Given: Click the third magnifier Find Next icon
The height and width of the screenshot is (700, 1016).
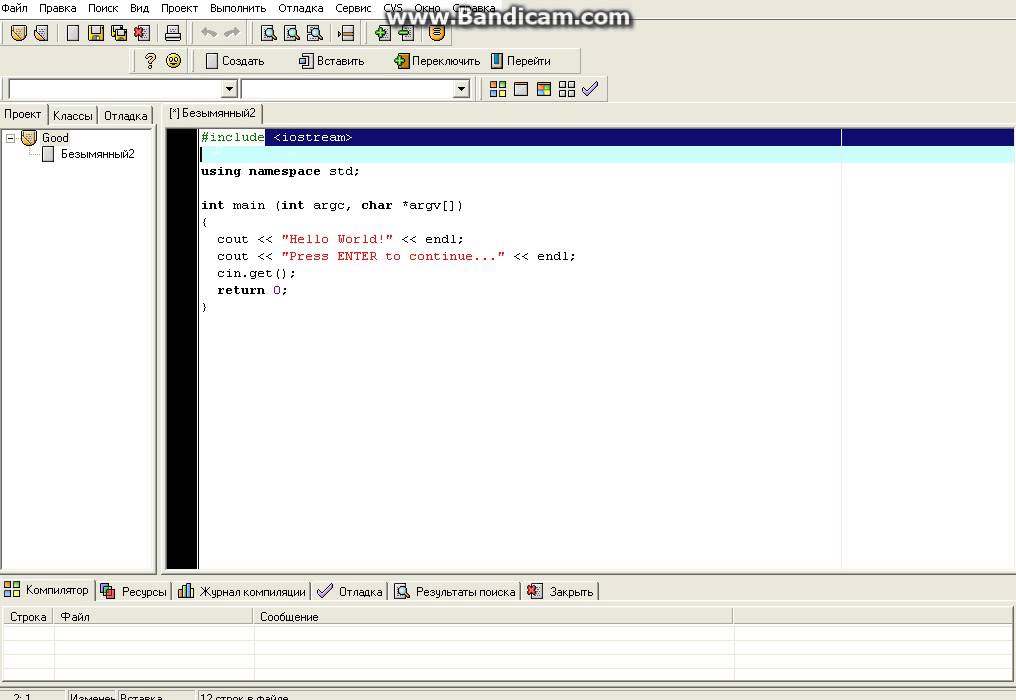Looking at the screenshot, I should point(315,32).
